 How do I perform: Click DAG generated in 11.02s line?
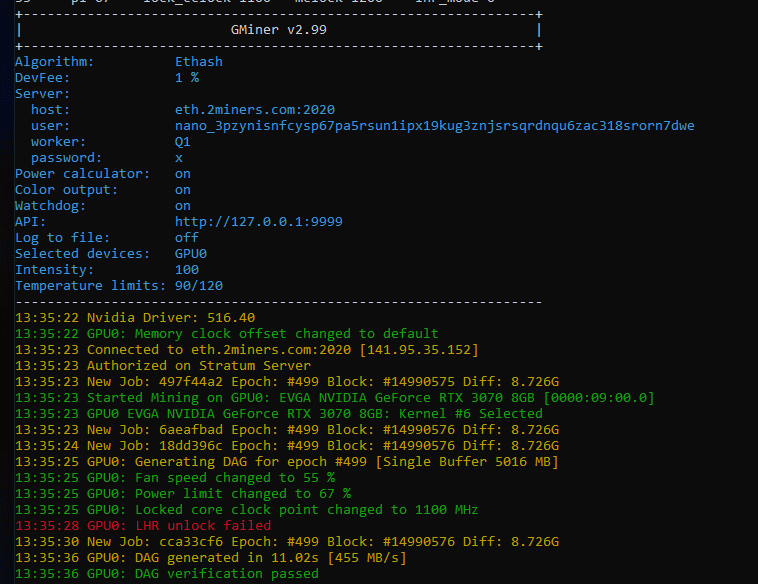211,557
